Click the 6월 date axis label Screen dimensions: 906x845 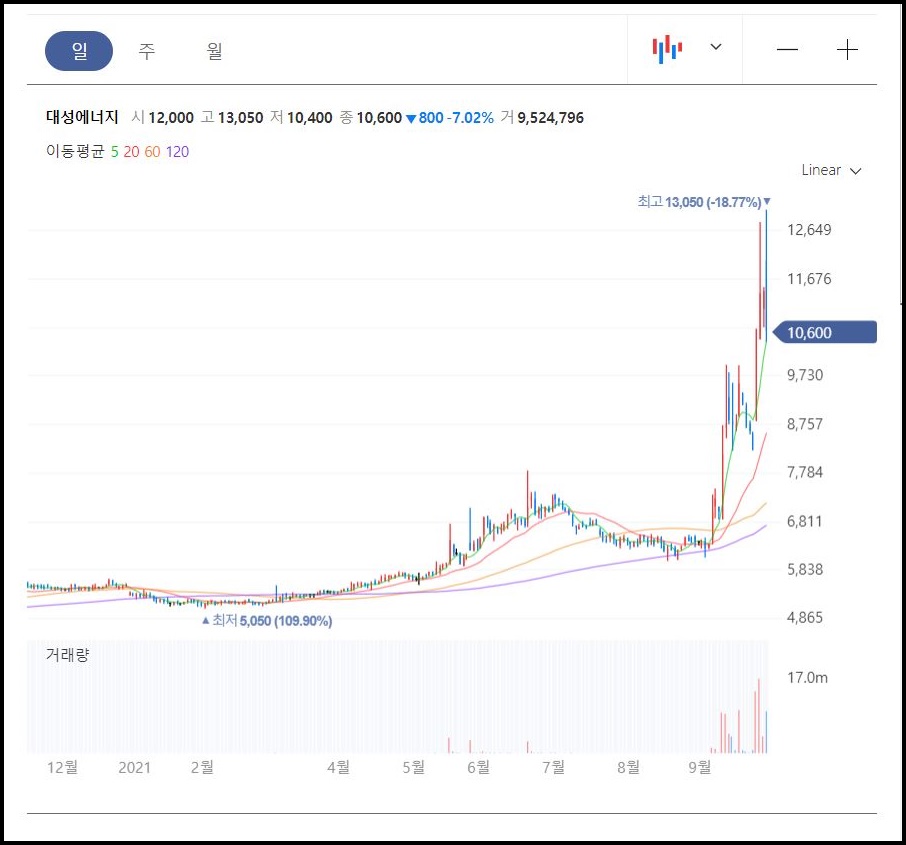(x=478, y=767)
